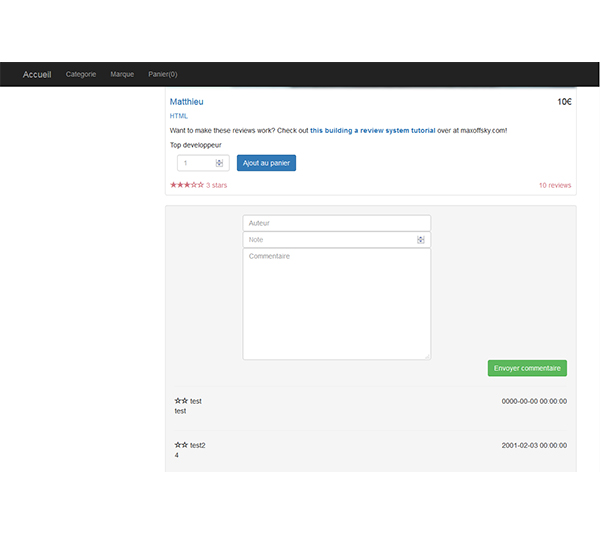Follow the HTML category link
The width and height of the screenshot is (600, 533).
point(179,116)
